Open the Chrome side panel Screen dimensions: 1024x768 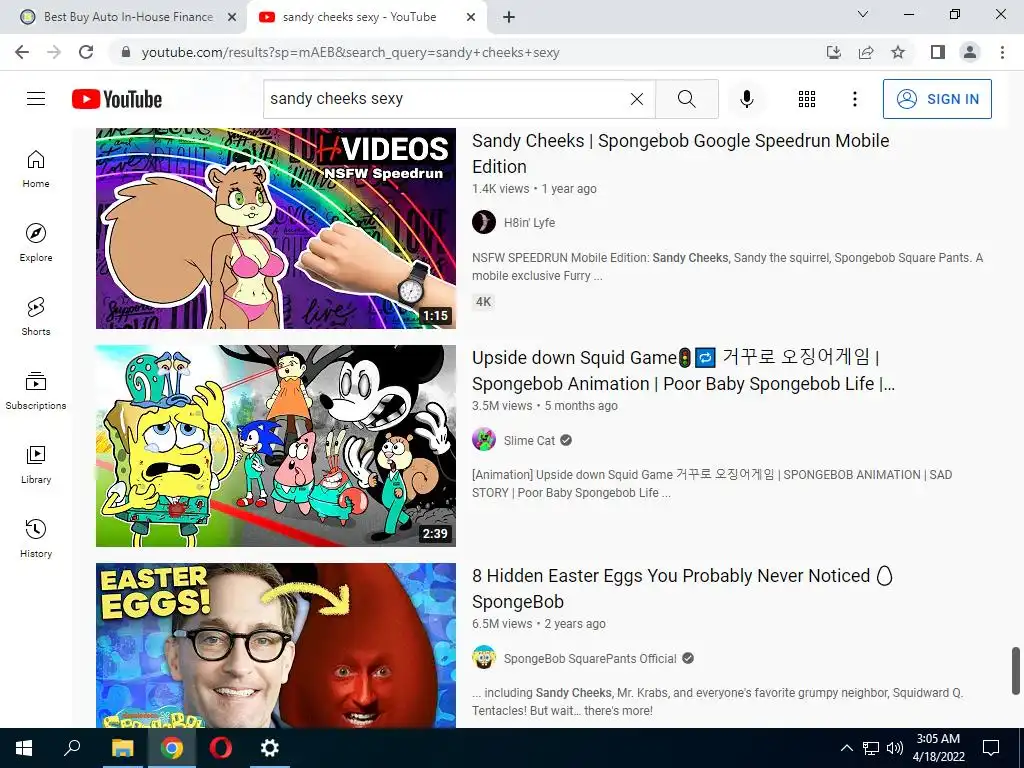pos(938,52)
